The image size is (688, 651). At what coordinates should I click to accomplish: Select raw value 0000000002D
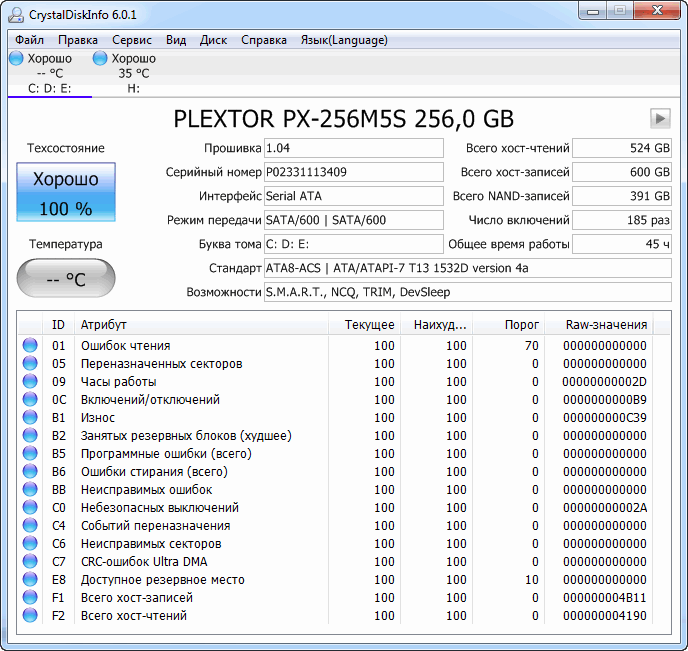605,382
